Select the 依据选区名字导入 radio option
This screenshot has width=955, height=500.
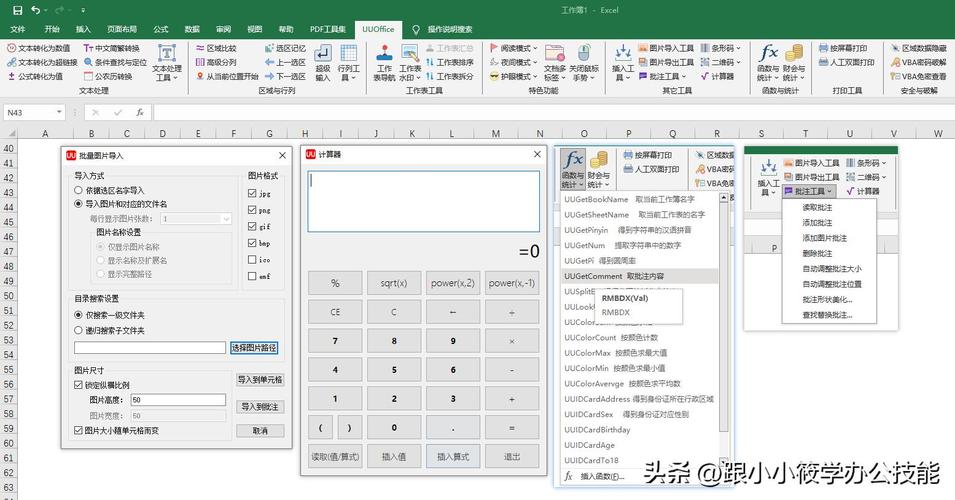click(78, 191)
